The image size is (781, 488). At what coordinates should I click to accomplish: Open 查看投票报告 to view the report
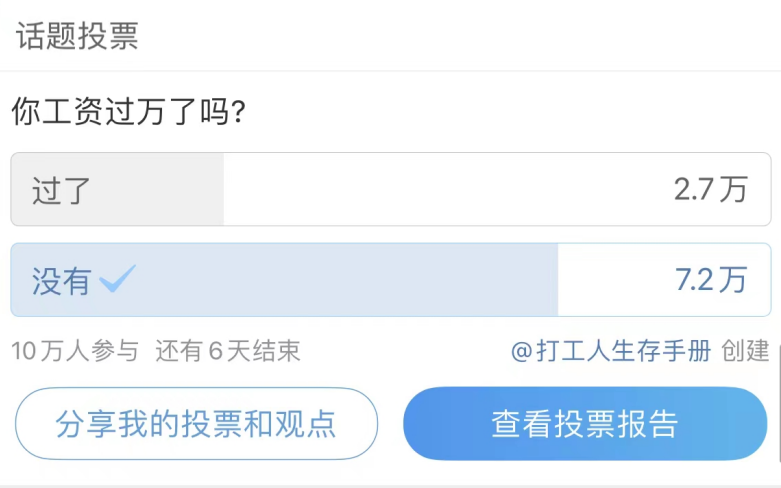585,424
